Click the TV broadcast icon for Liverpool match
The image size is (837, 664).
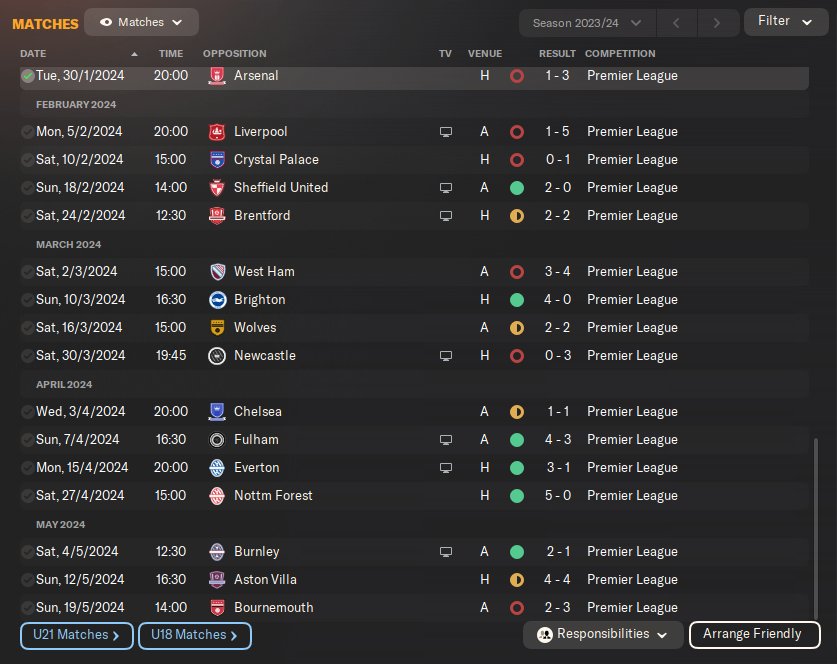tap(446, 132)
